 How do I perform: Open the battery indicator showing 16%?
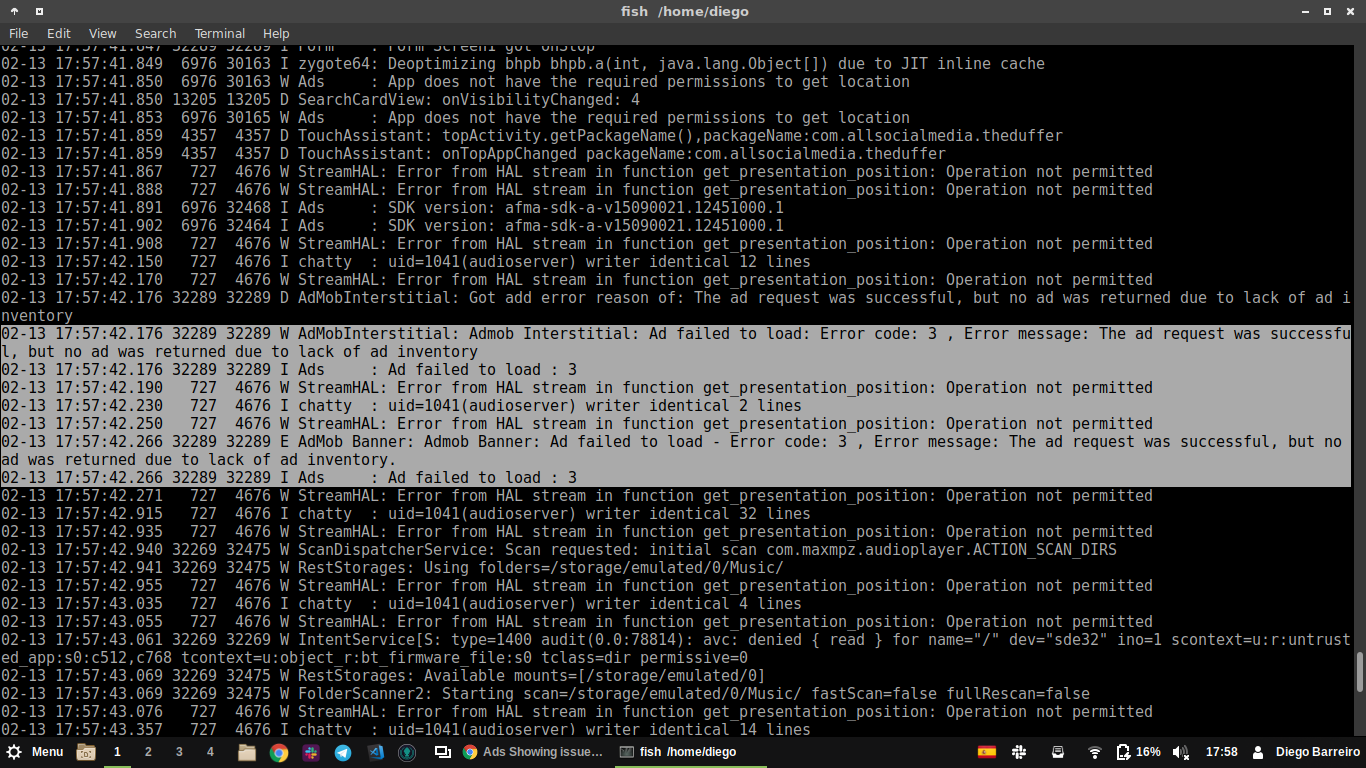(1138, 752)
